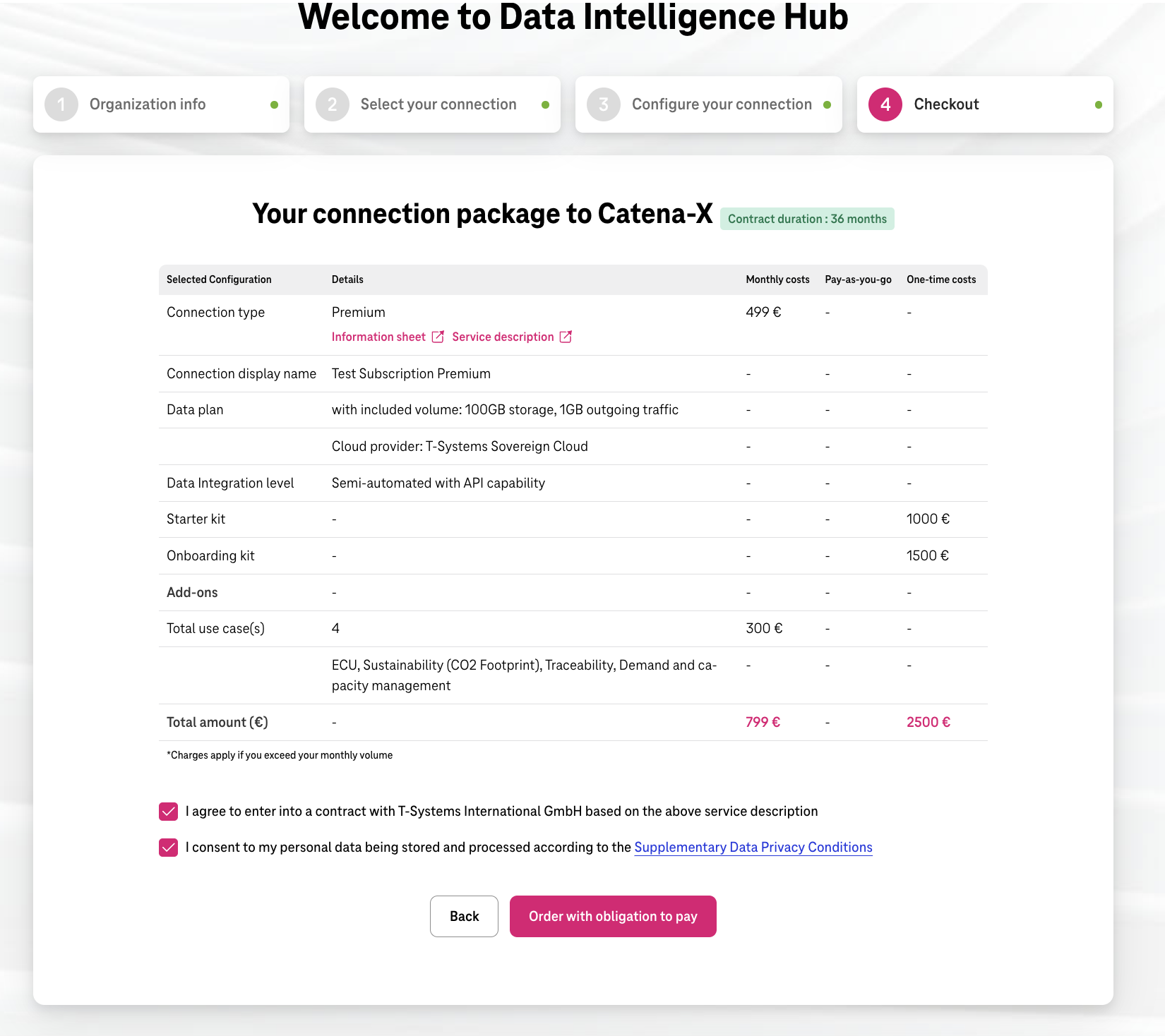The width and height of the screenshot is (1165, 1036).
Task: Open Supplementary Data Privacy Conditions link
Action: (x=753, y=847)
